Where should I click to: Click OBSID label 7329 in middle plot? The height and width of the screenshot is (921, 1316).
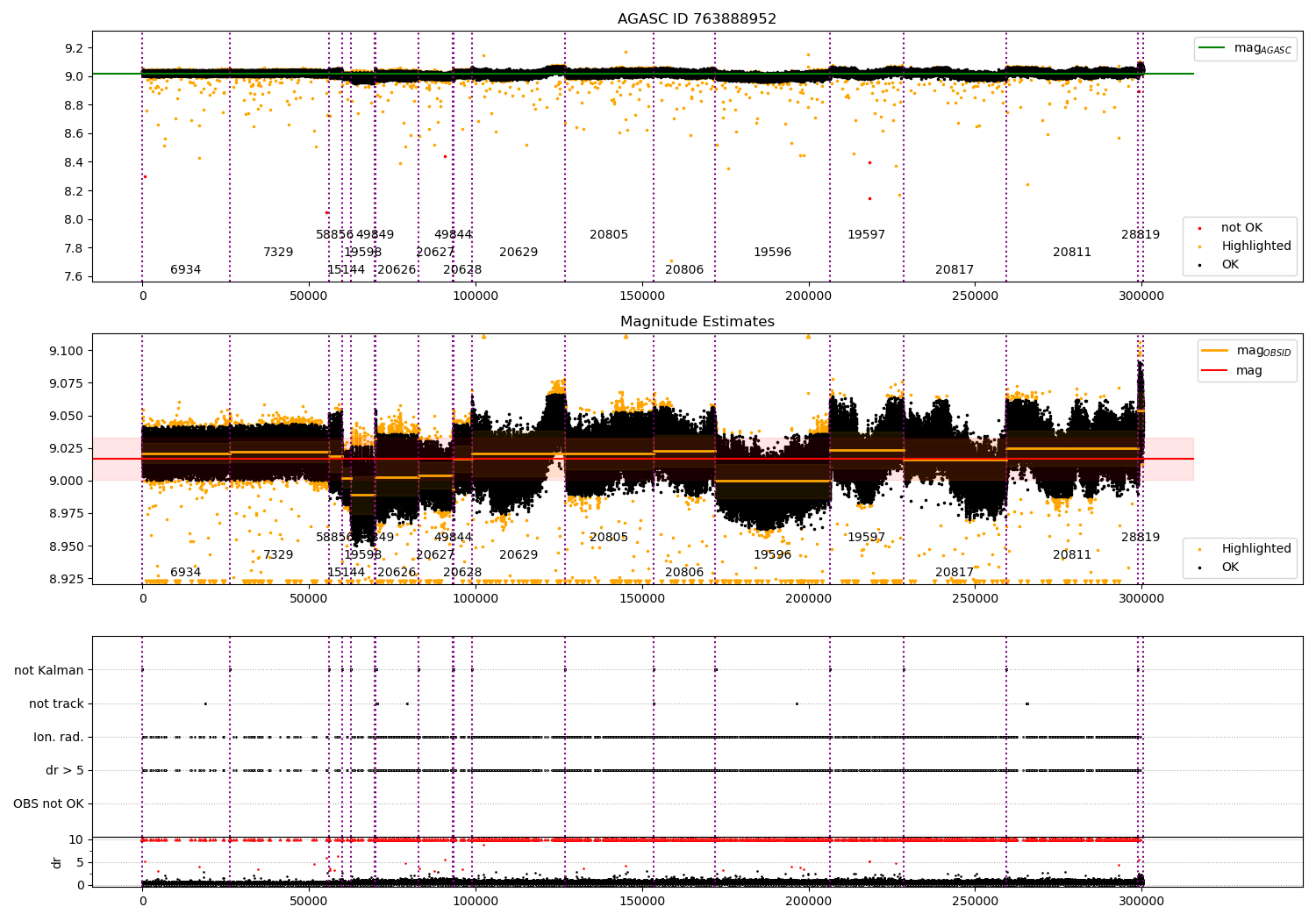(x=278, y=555)
